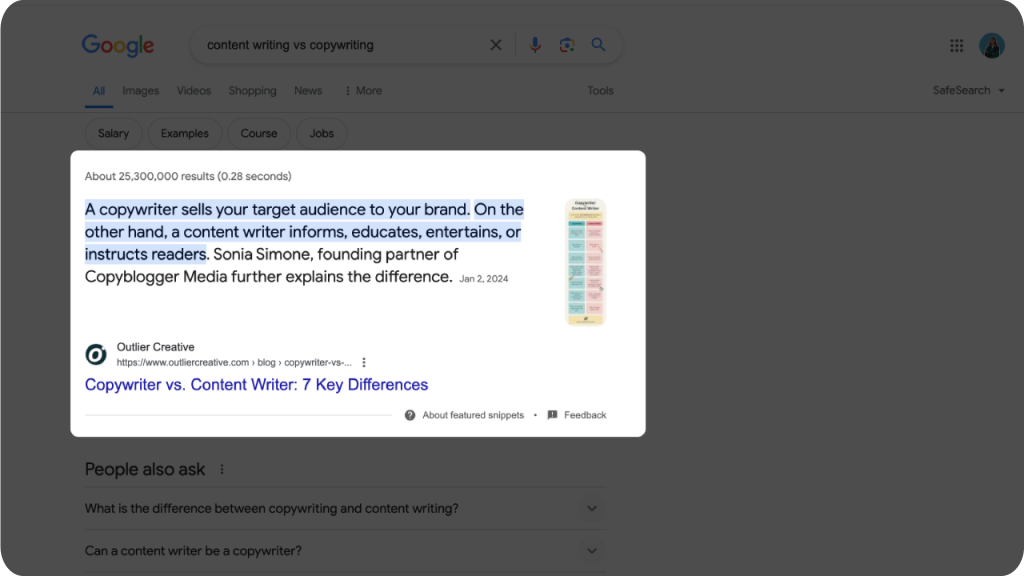1024x576 pixels.
Task: Switch to the Videos tab
Action: 193,91
